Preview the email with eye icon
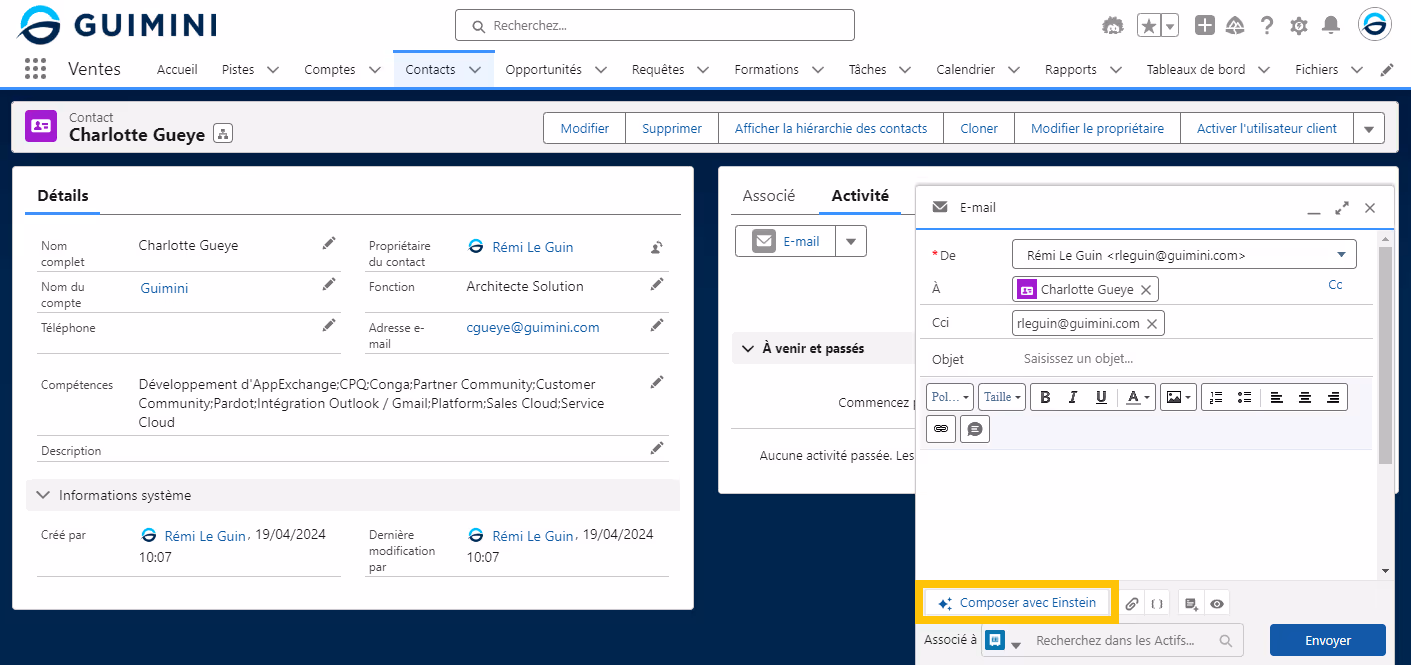Viewport: 1411px width, 665px height. (1217, 603)
